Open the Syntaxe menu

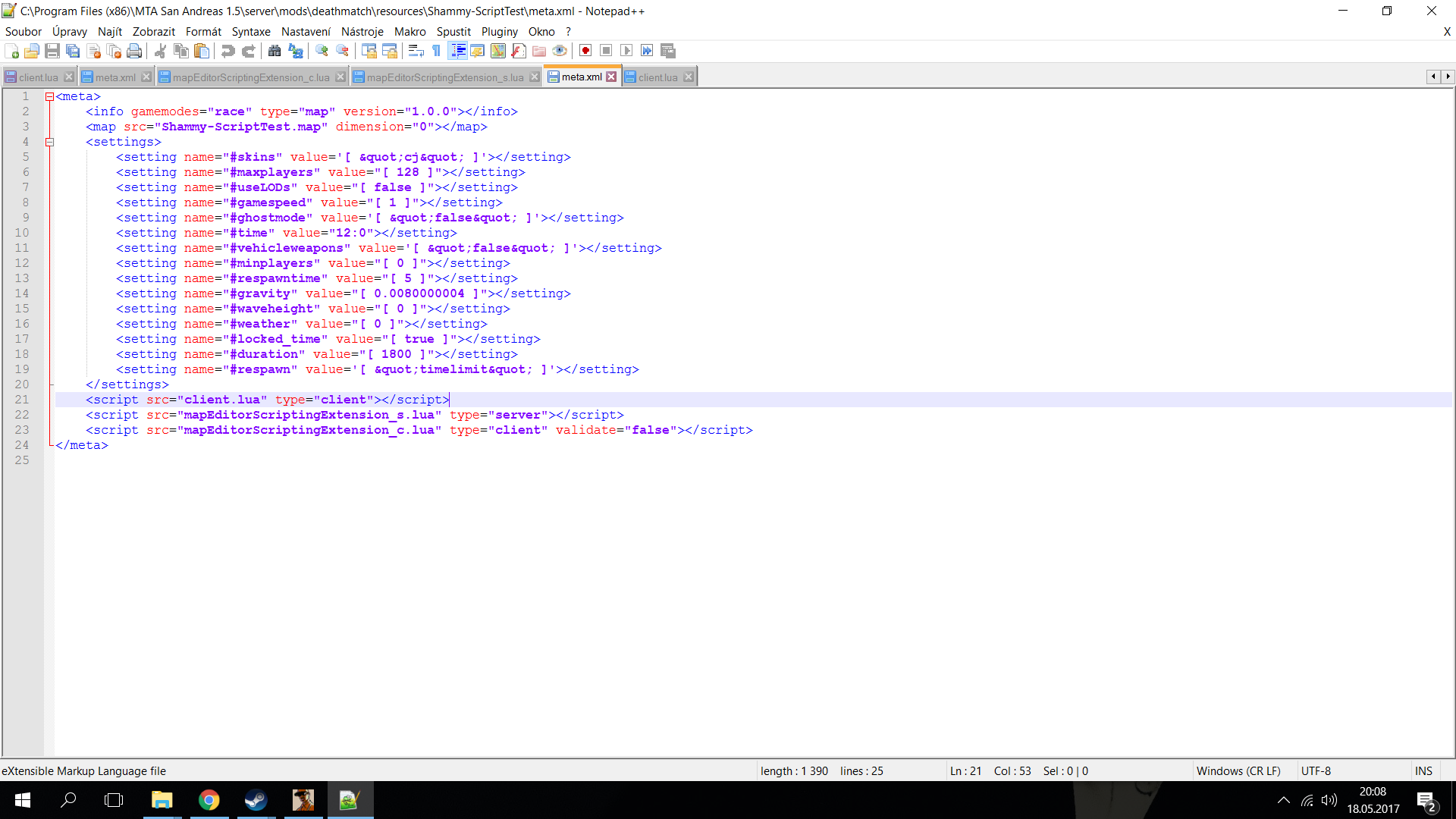(x=251, y=32)
